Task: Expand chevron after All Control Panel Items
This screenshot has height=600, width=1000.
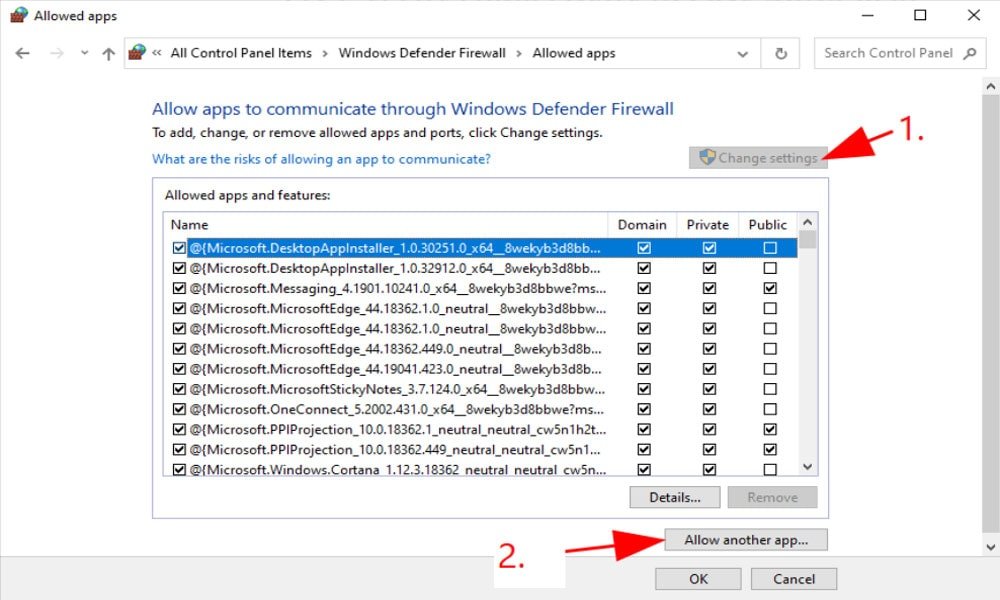Action: (325, 54)
